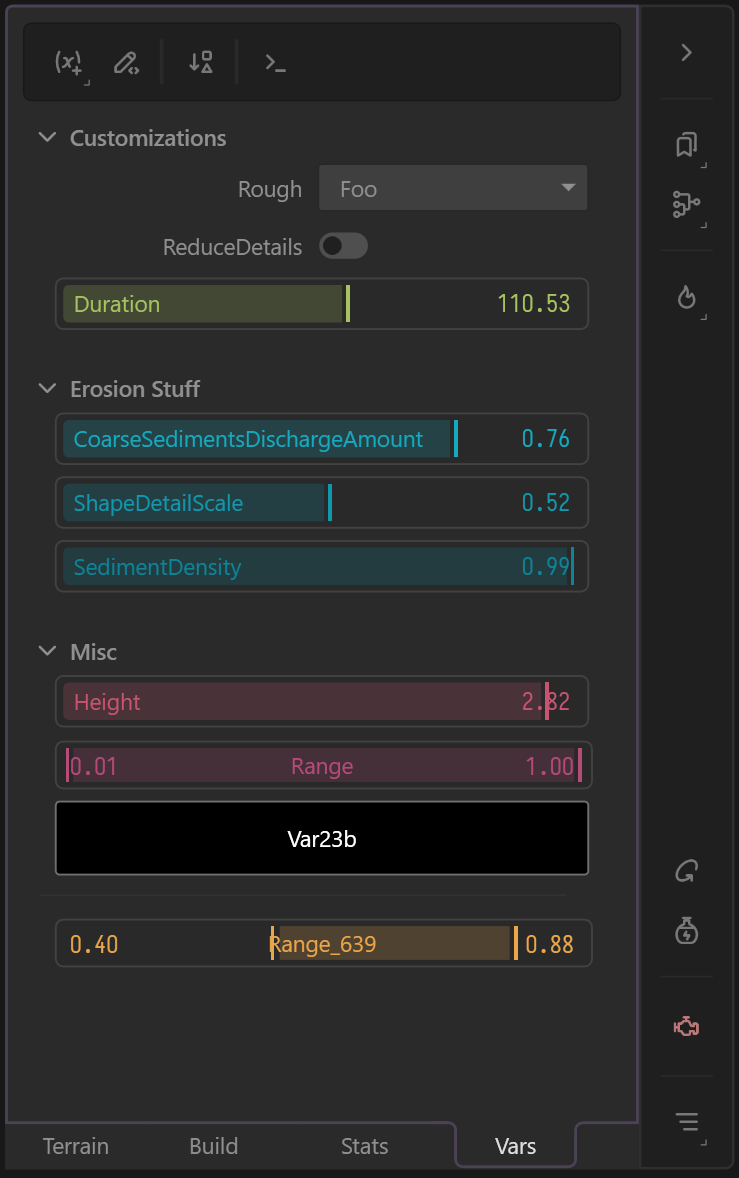
Task: Click the black Var23b color swatch
Action: click(x=322, y=838)
